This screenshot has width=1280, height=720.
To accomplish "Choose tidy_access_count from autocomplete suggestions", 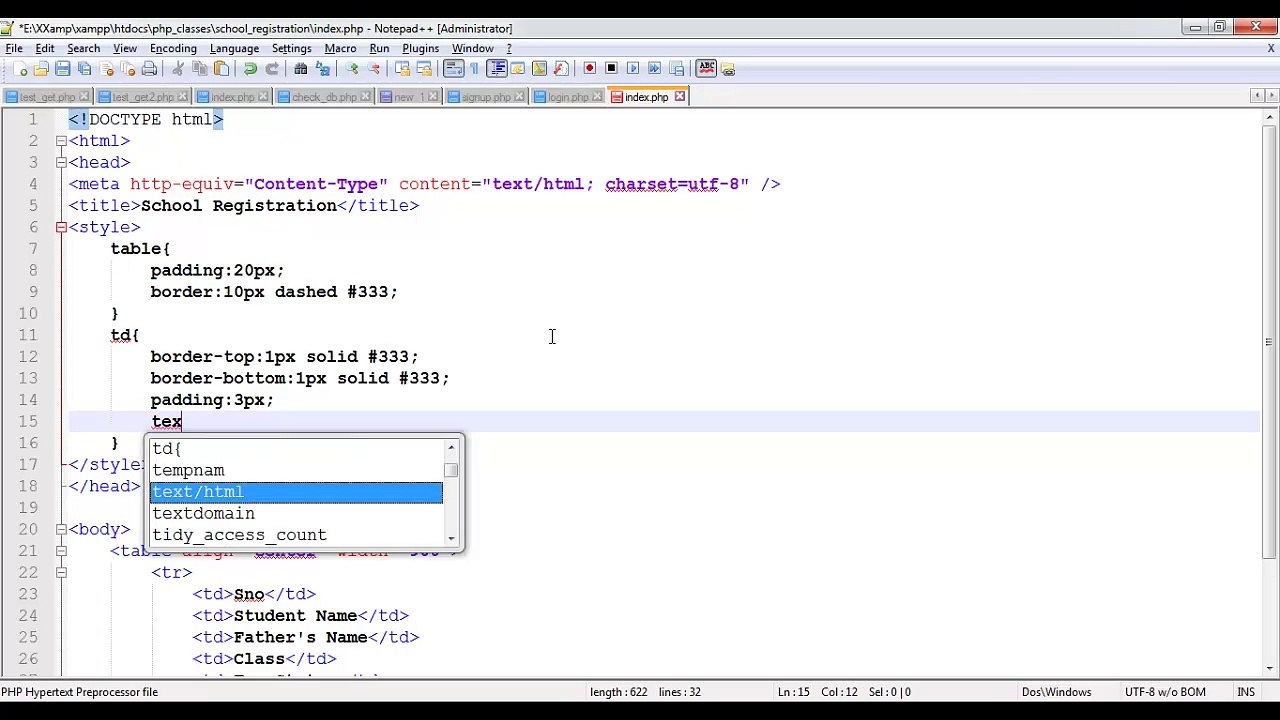I will coord(296,535).
